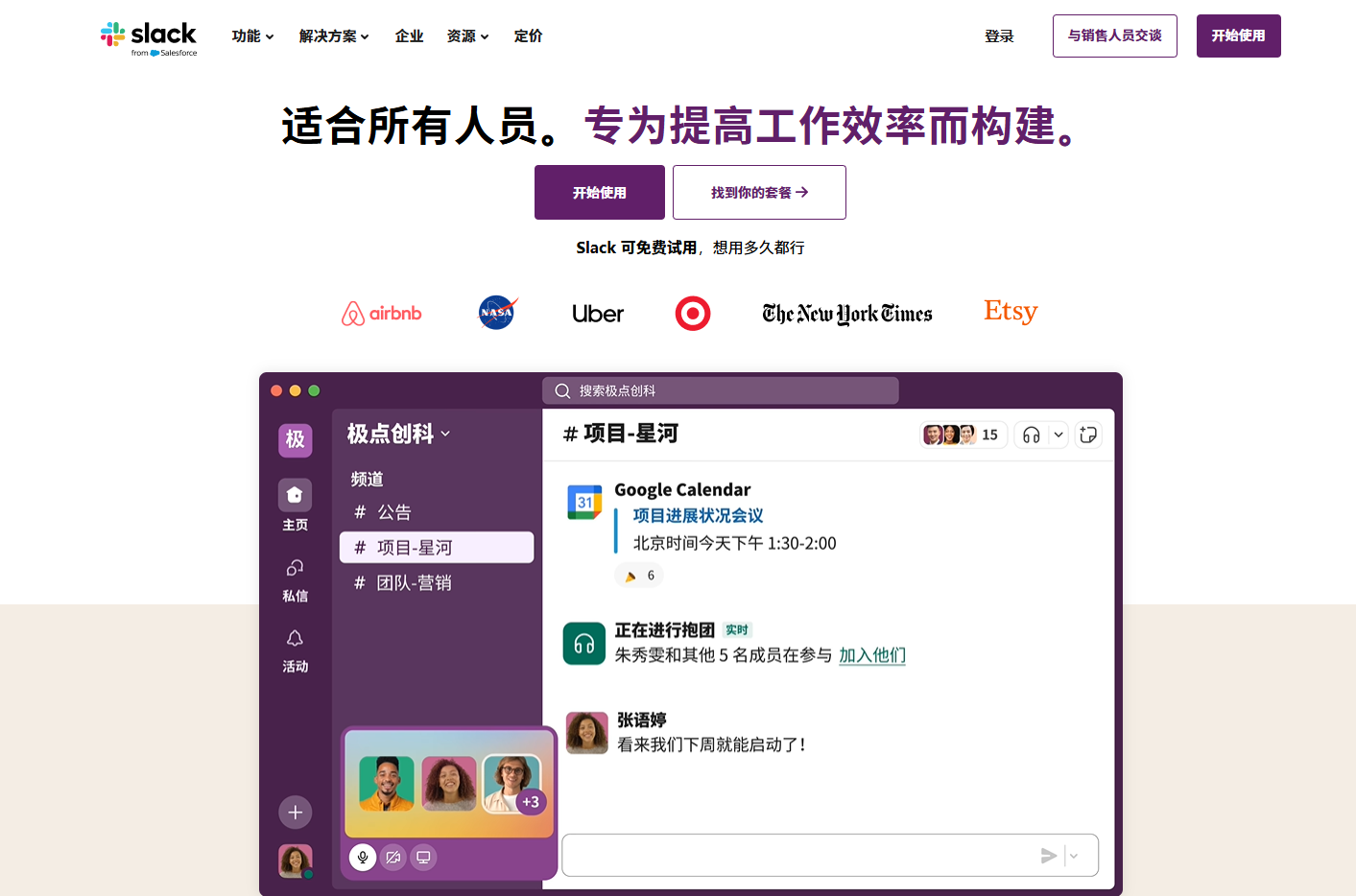Screen dimensions: 1356x896
Task: Click the Slack logo in header
Action: coord(149,38)
